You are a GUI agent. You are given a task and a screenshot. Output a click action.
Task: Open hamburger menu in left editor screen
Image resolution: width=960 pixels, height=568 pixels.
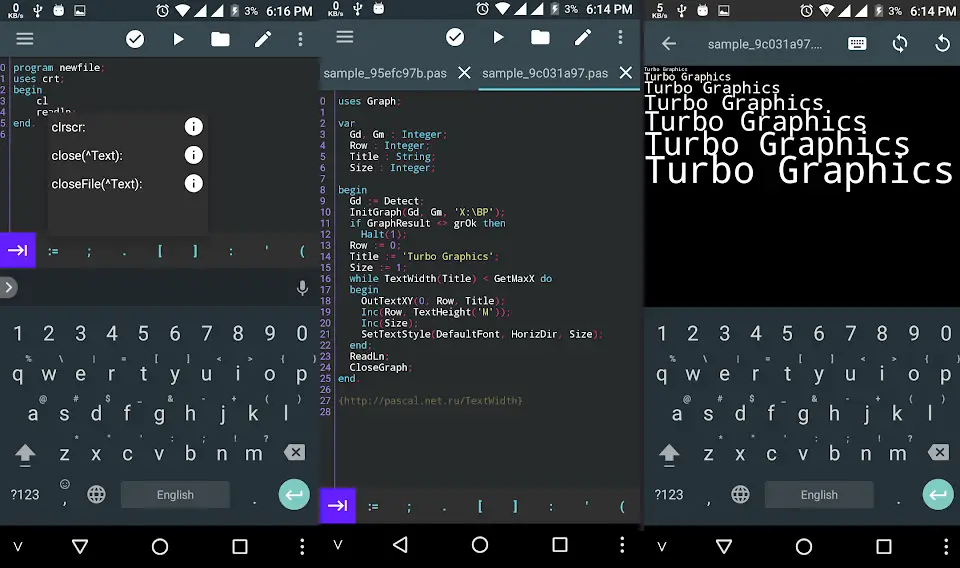[x=24, y=39]
